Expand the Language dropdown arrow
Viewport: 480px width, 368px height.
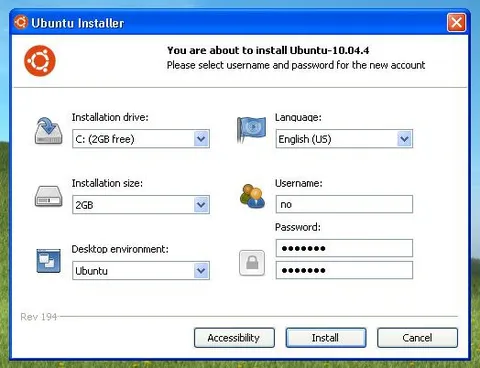coord(404,139)
